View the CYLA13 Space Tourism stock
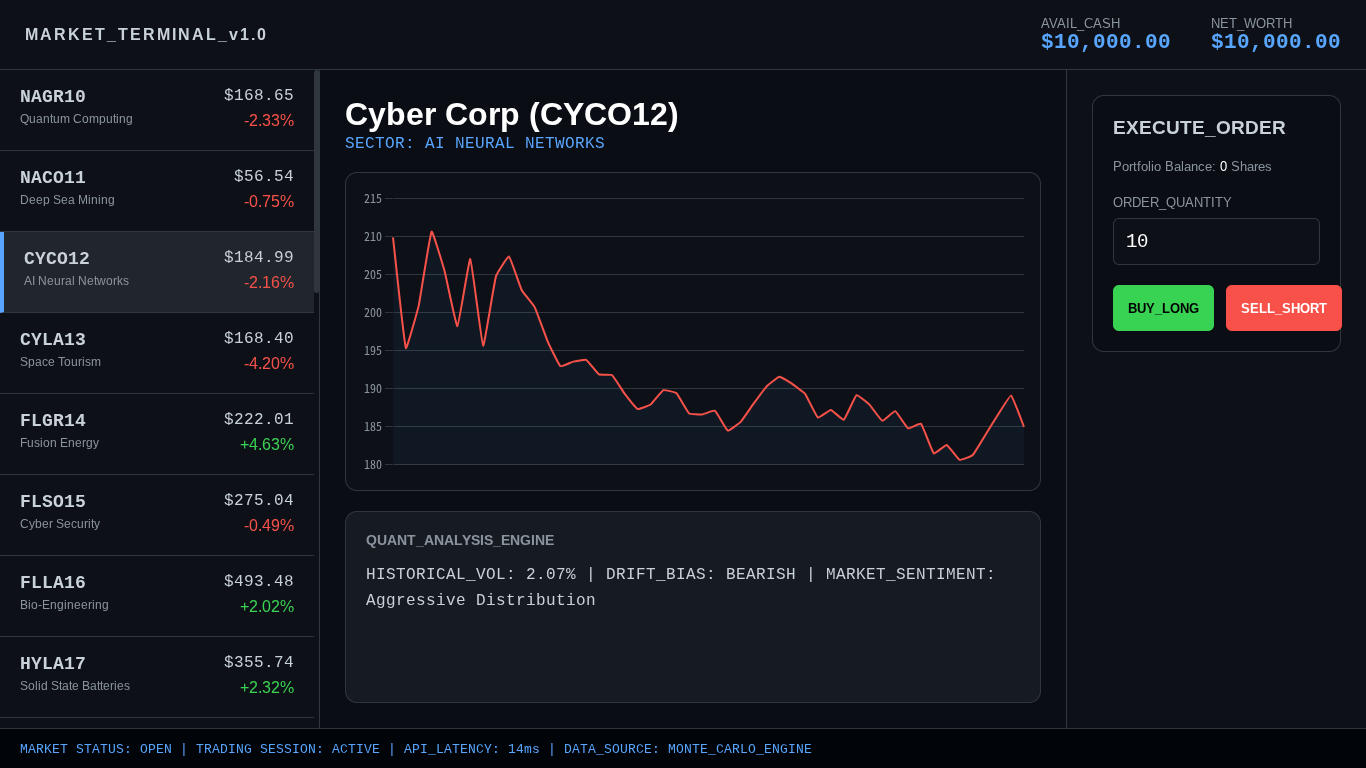 coord(156,351)
